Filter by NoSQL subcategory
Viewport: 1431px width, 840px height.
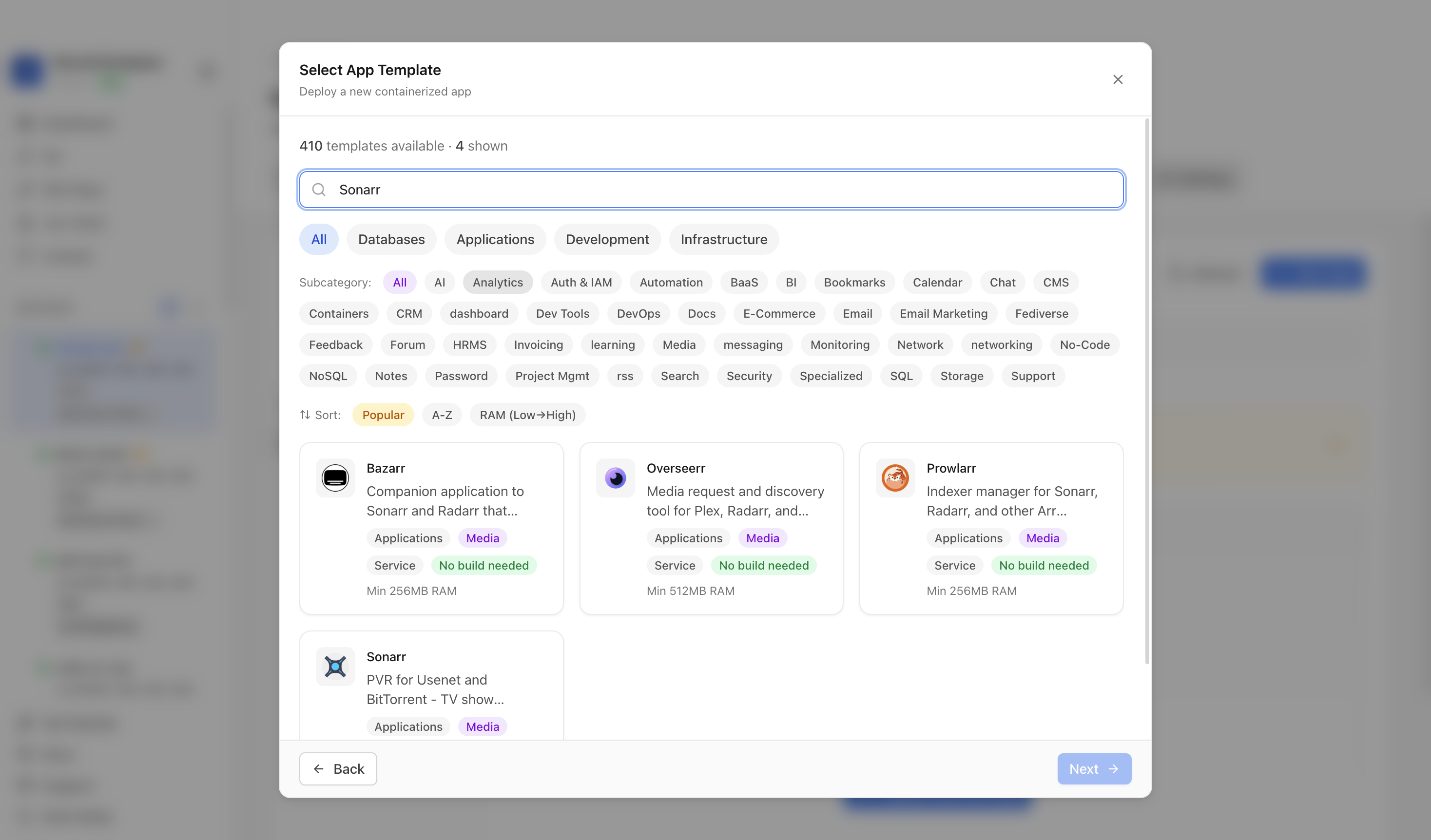(x=328, y=376)
